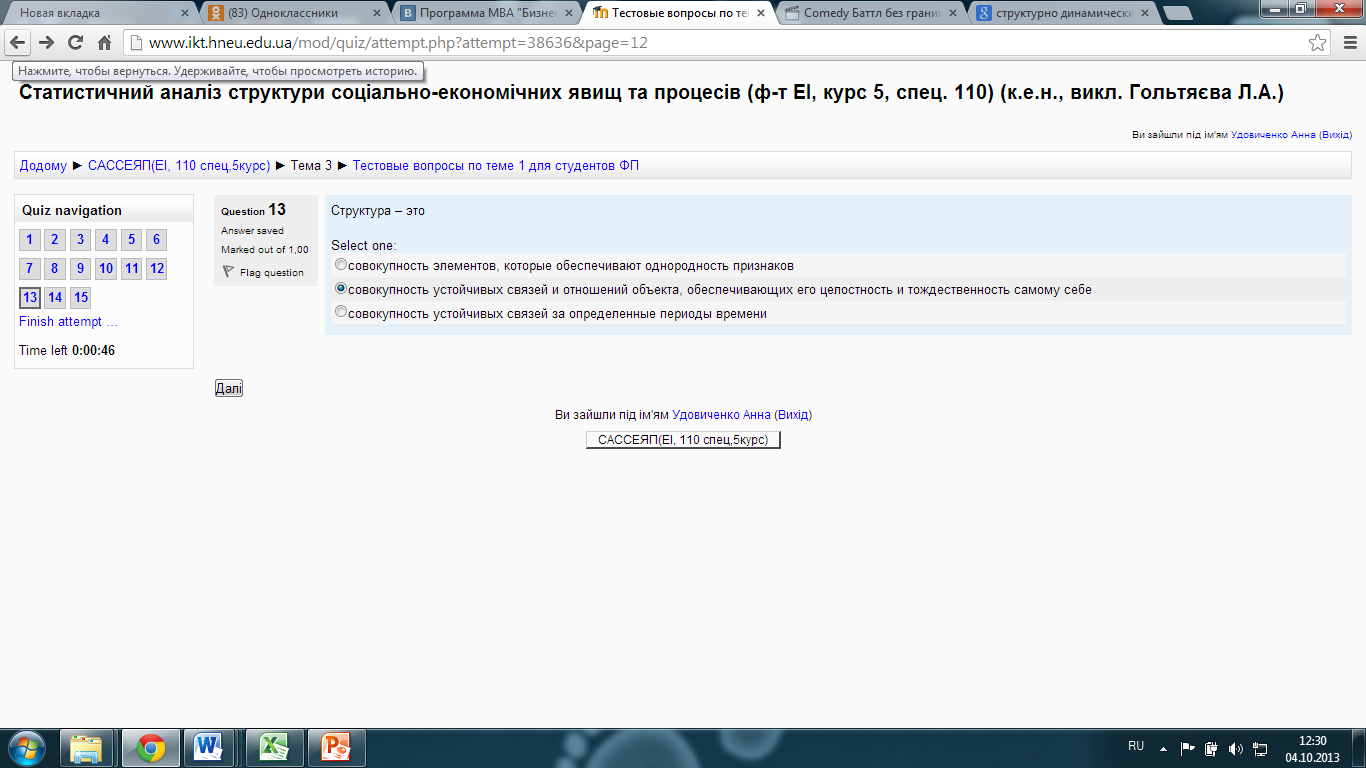Click the Finish attempt link
This screenshot has width=1366, height=768.
pos(68,322)
